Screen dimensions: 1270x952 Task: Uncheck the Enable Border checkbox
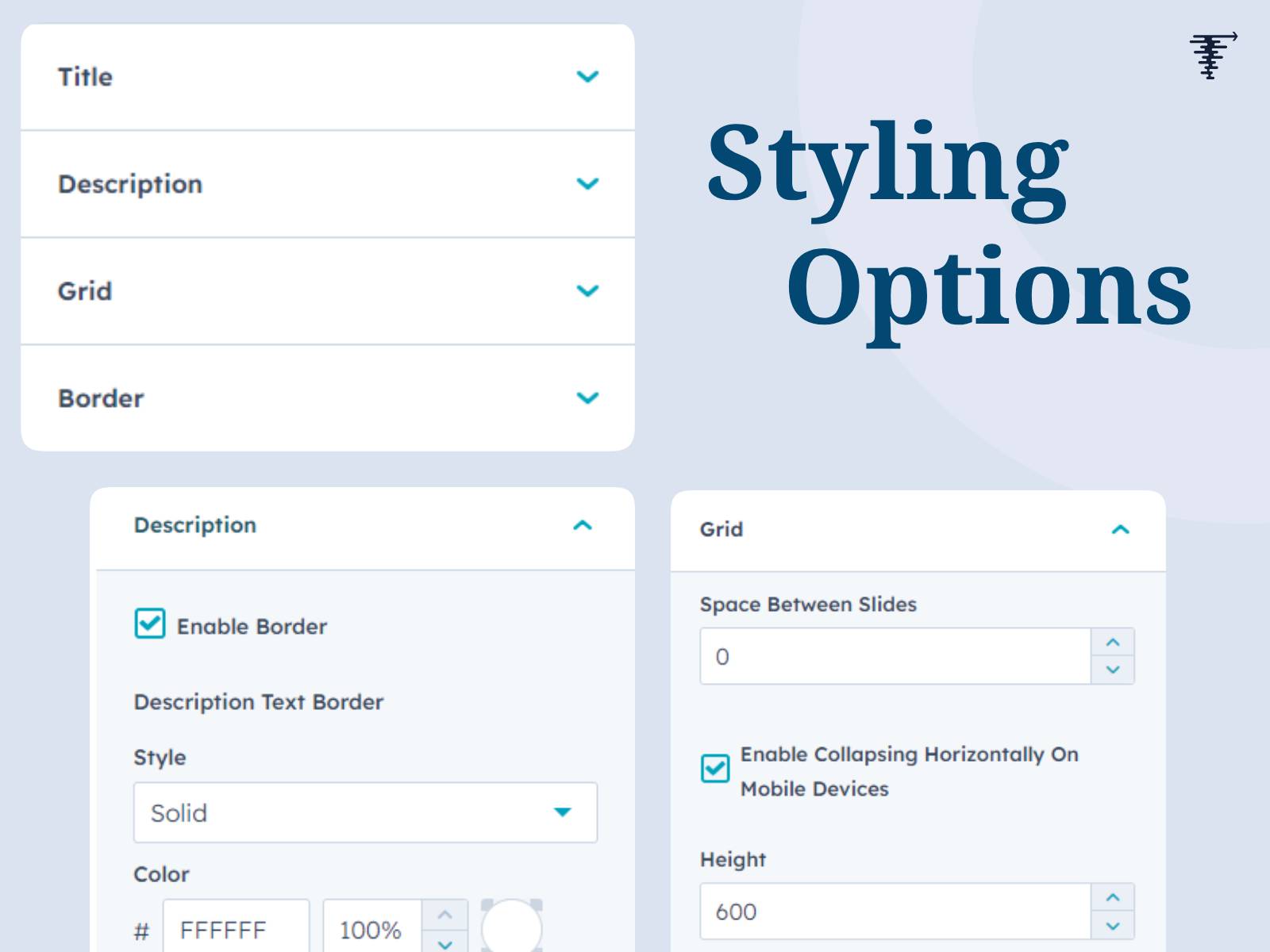click(150, 624)
